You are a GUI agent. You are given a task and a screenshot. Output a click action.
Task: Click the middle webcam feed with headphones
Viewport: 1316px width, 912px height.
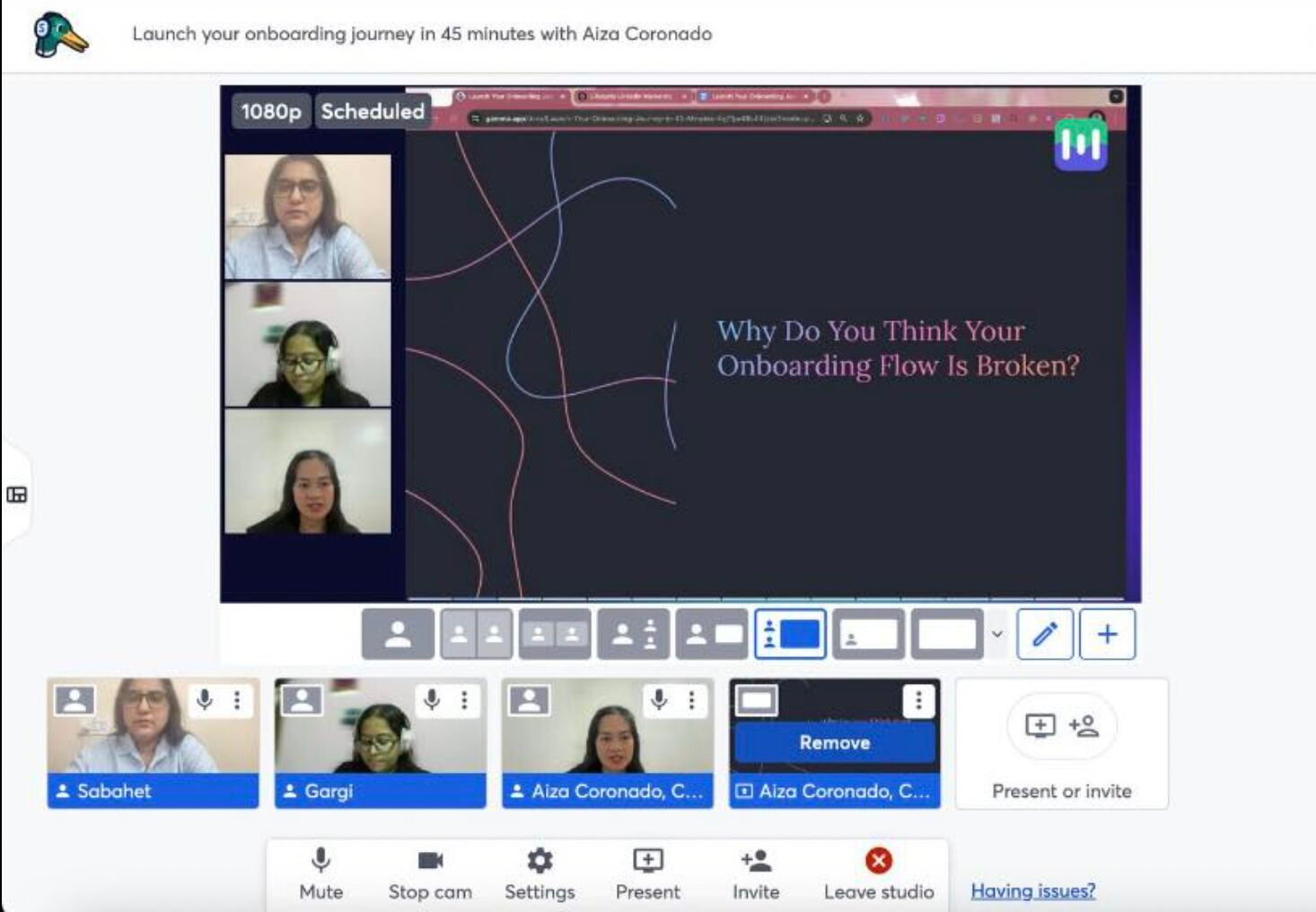coord(308,345)
